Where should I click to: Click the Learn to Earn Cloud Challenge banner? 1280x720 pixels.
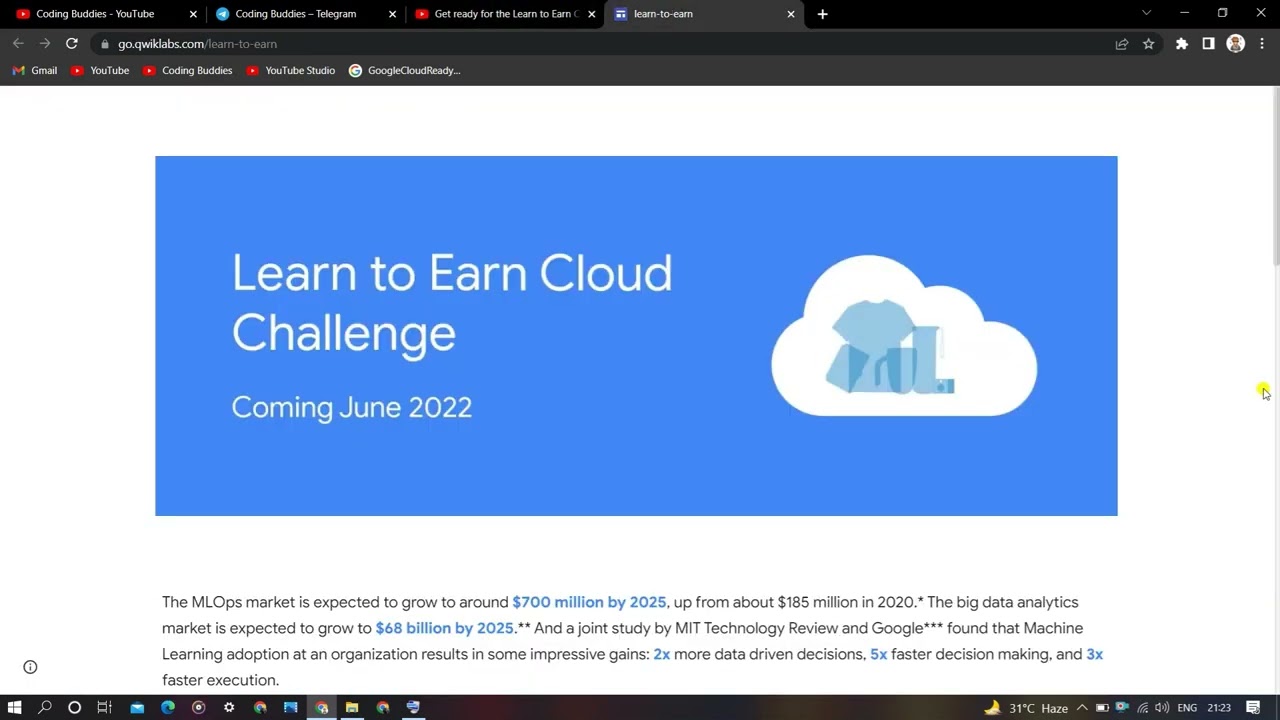point(636,336)
